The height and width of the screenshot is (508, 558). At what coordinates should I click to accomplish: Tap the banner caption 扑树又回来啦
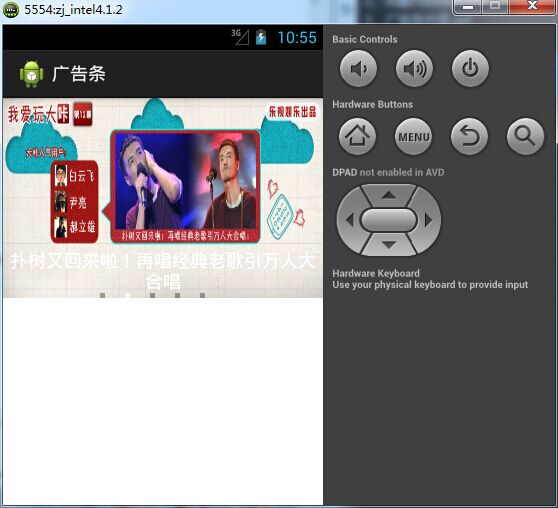(163, 271)
